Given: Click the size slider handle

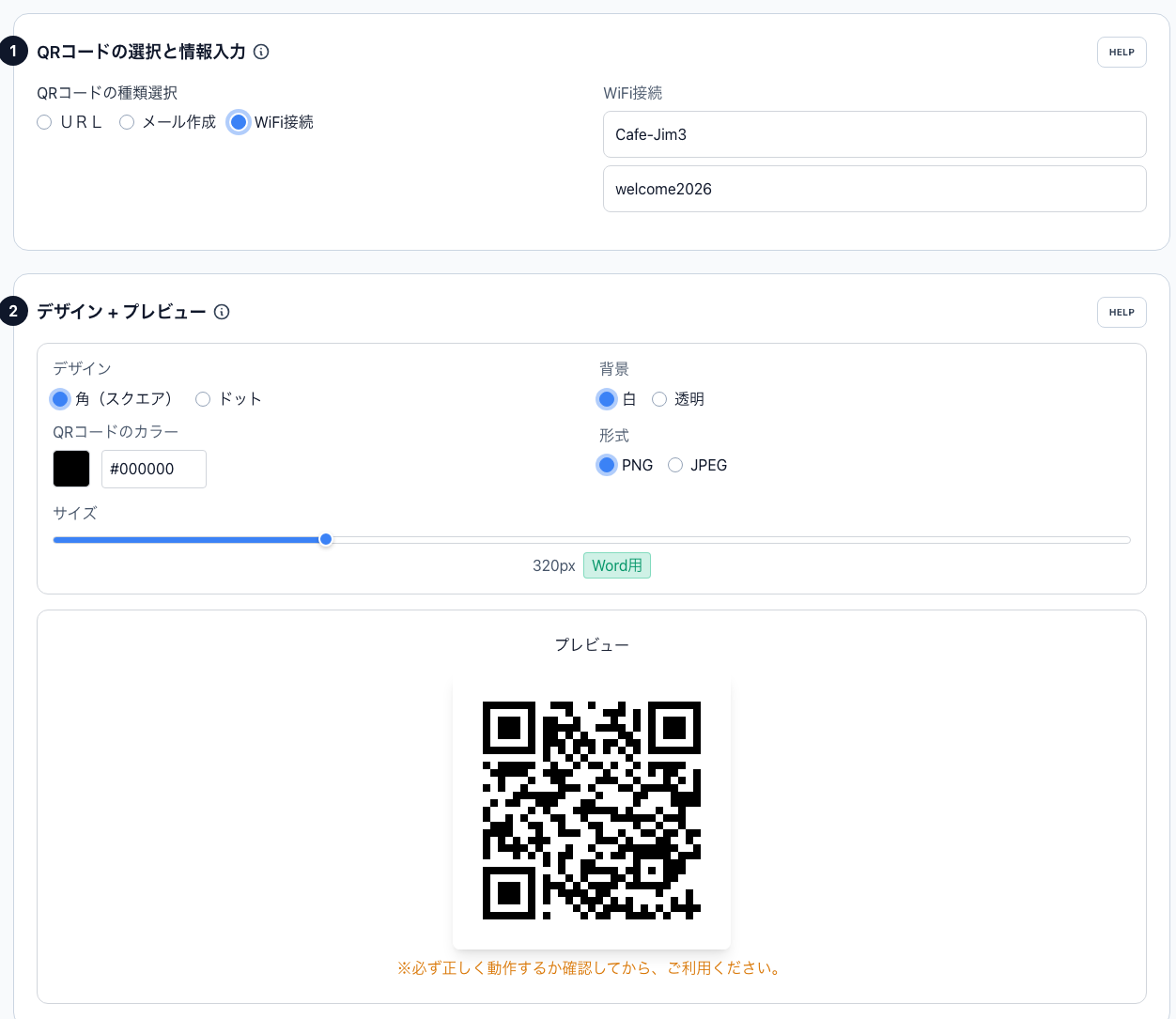Looking at the screenshot, I should tap(326, 539).
